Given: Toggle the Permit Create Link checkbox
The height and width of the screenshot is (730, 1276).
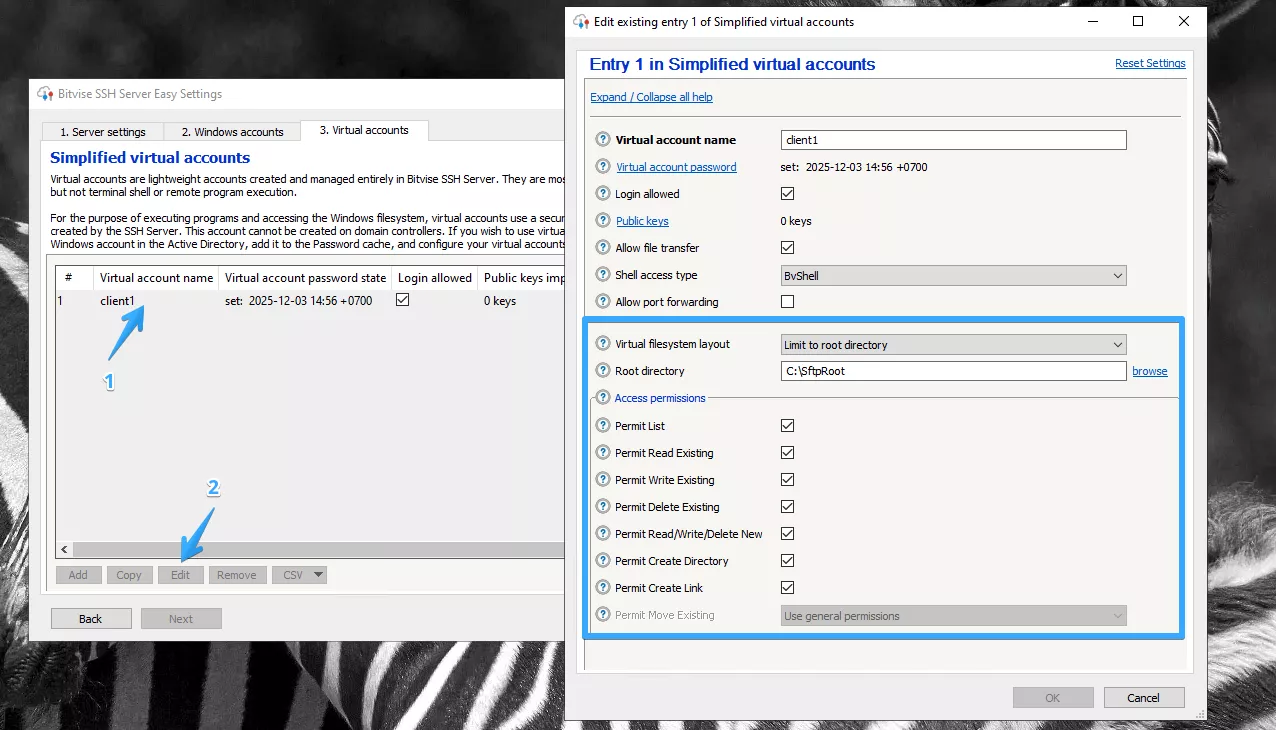Looking at the screenshot, I should click(x=787, y=588).
